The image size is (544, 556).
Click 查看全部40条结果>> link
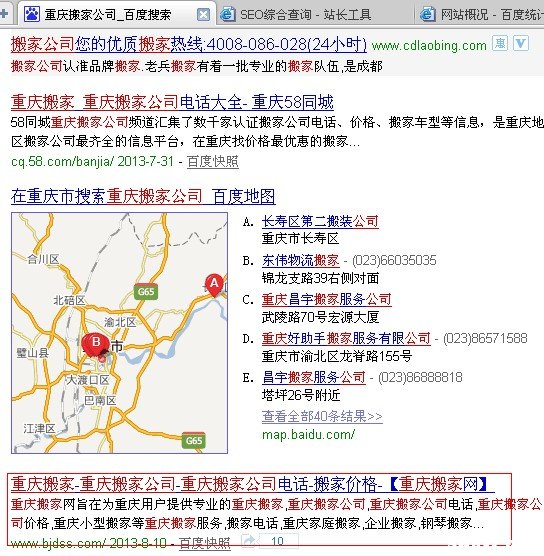click(322, 416)
